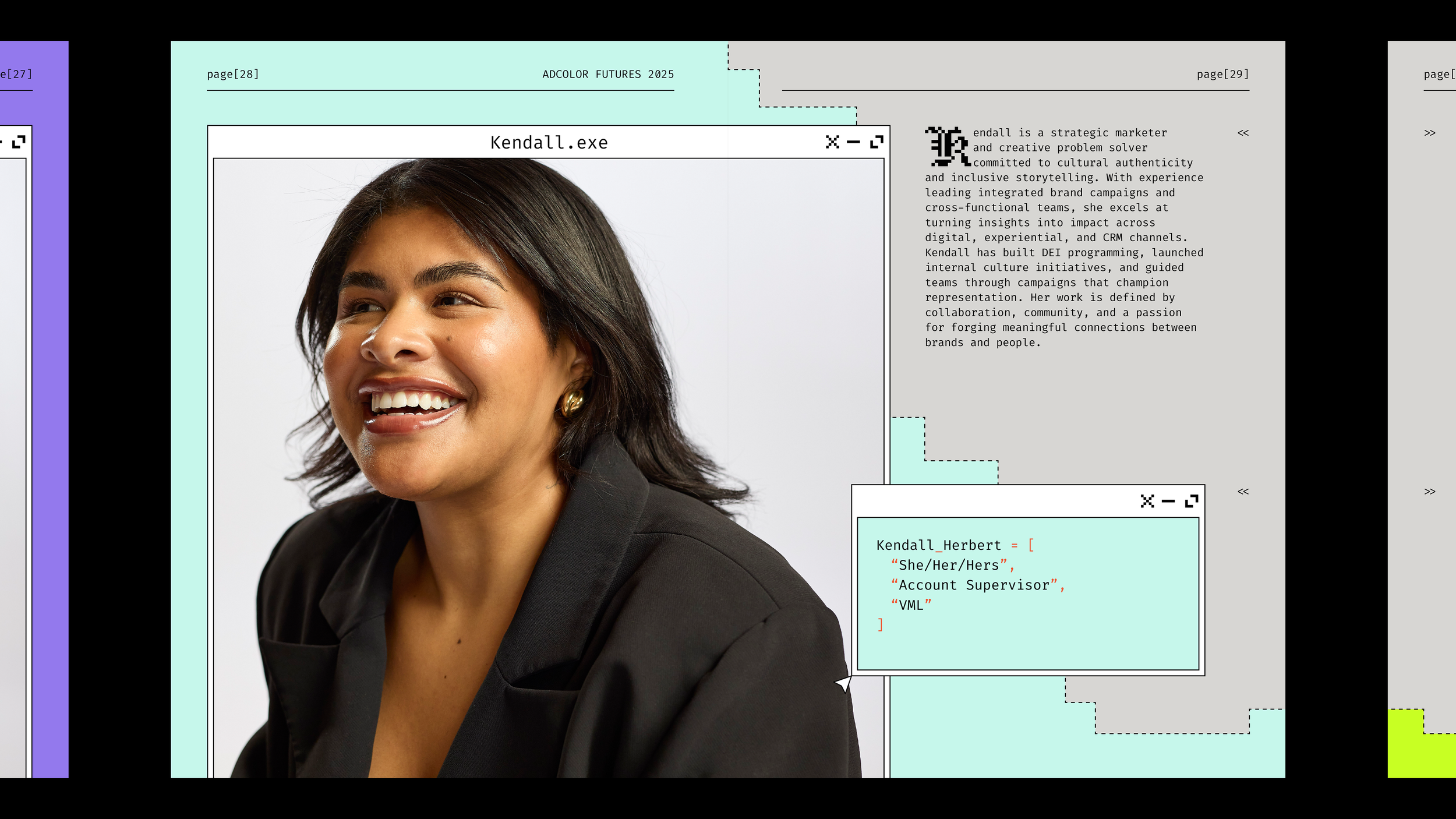Click the ADCOLOR FUTURES 2025 header

(608, 74)
